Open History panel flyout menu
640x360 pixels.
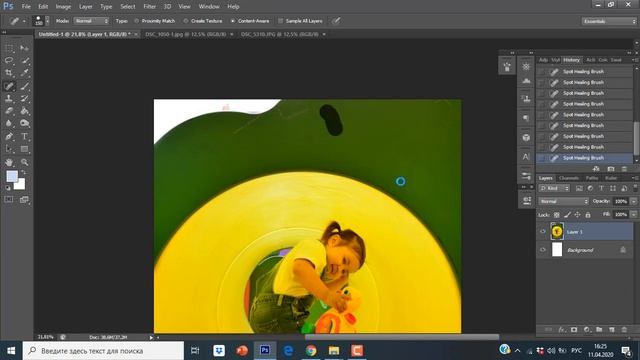[634, 60]
